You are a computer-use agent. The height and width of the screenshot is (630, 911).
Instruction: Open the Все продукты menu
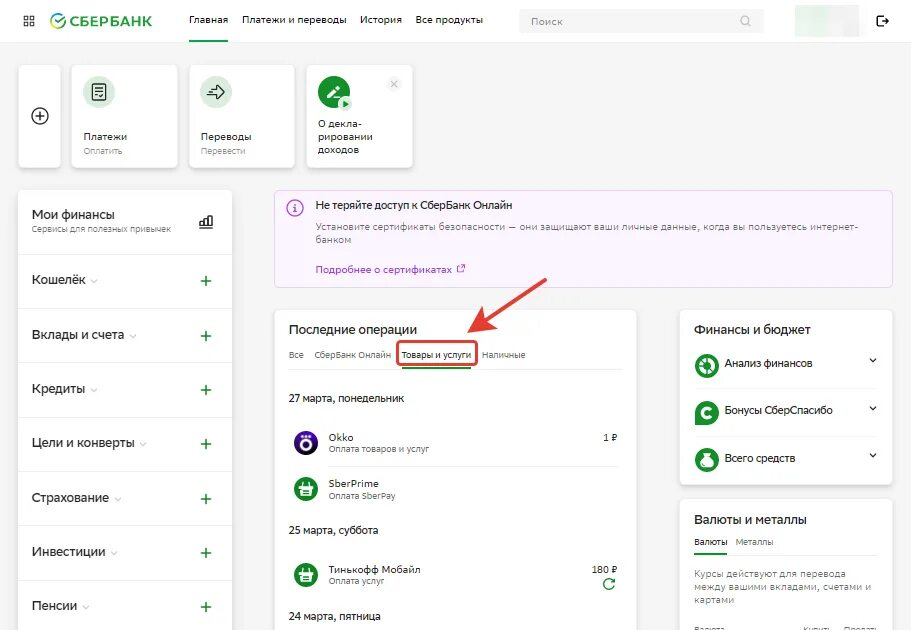point(449,20)
